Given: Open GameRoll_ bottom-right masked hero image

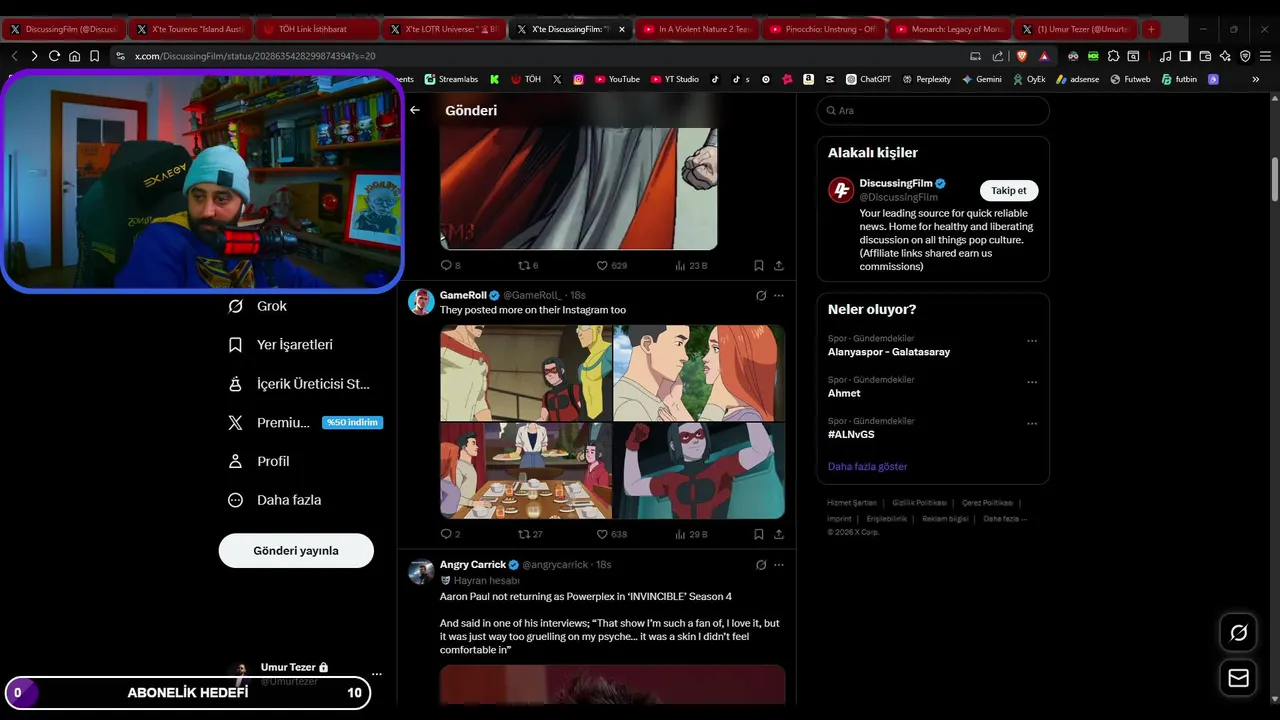Looking at the screenshot, I should coord(699,470).
